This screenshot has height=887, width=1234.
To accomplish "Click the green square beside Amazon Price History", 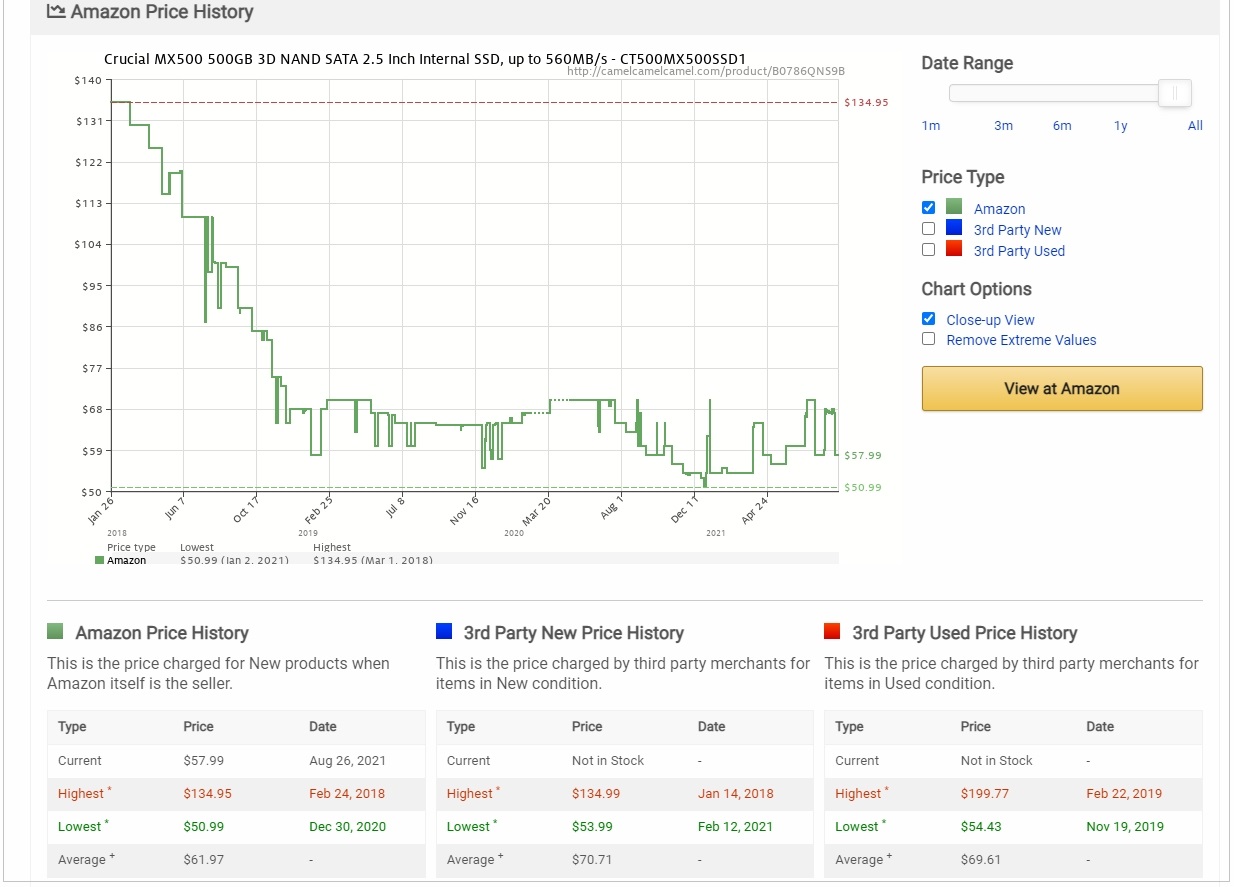I will (x=55, y=631).
